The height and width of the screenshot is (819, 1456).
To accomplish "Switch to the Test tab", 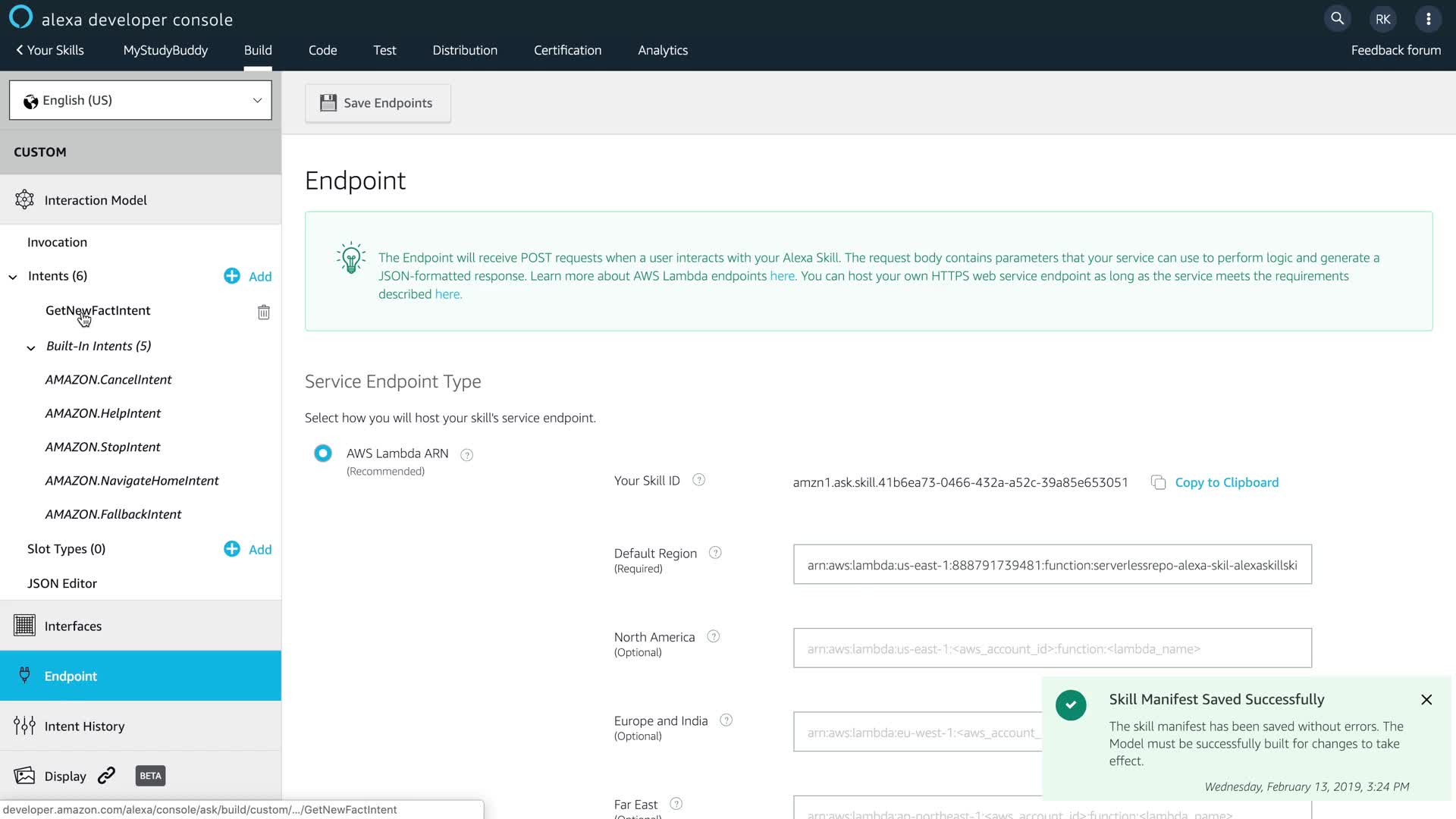I will [x=384, y=50].
